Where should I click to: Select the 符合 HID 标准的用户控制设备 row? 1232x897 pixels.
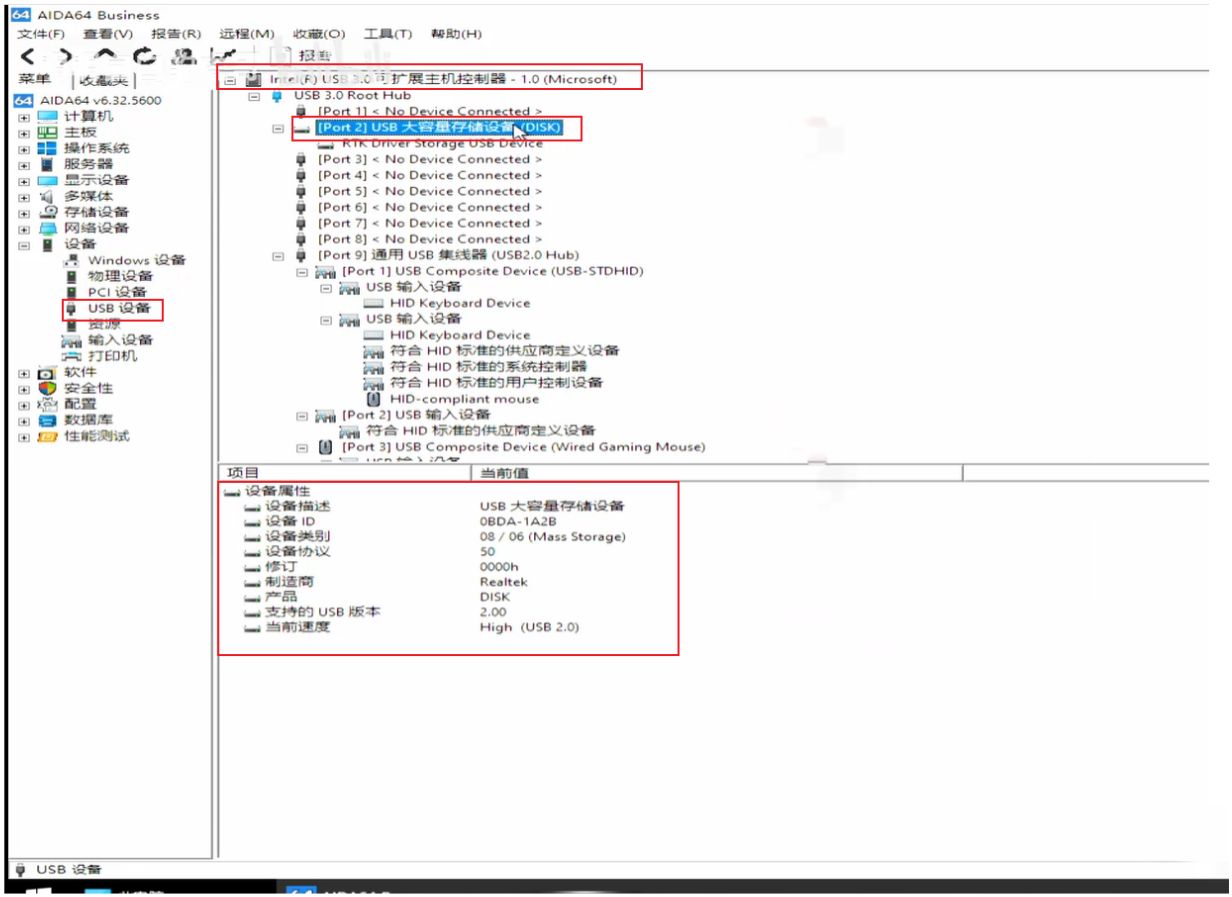[496, 383]
